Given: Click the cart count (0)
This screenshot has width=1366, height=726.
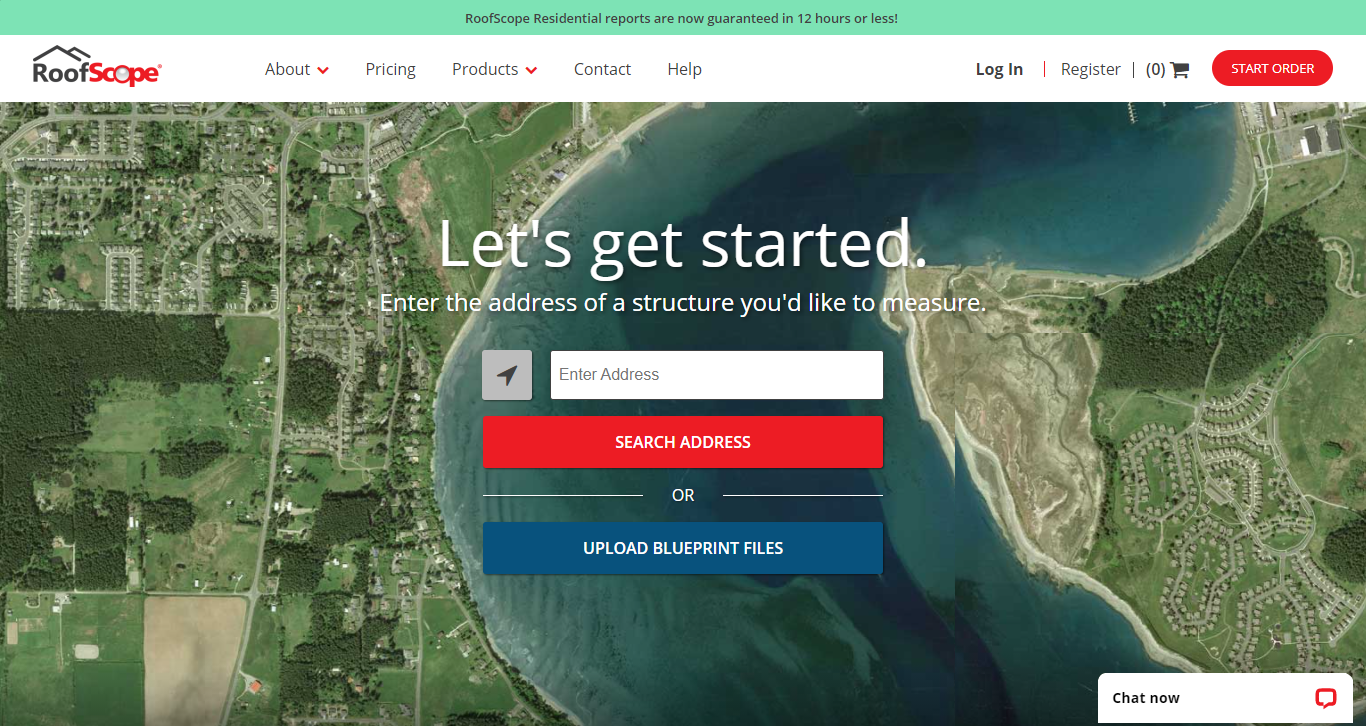Looking at the screenshot, I should coord(1155,69).
